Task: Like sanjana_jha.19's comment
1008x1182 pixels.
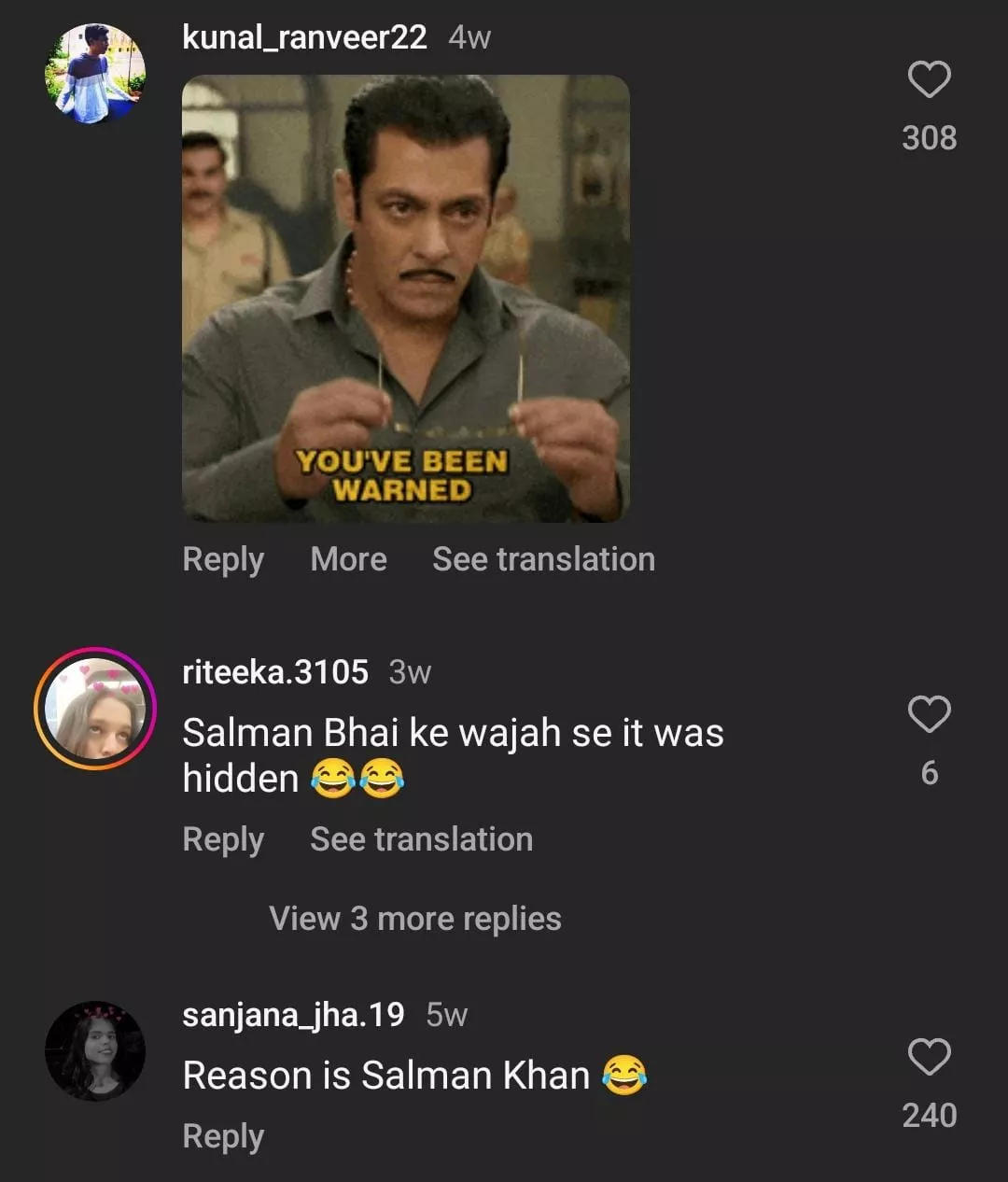Action: [929, 1058]
